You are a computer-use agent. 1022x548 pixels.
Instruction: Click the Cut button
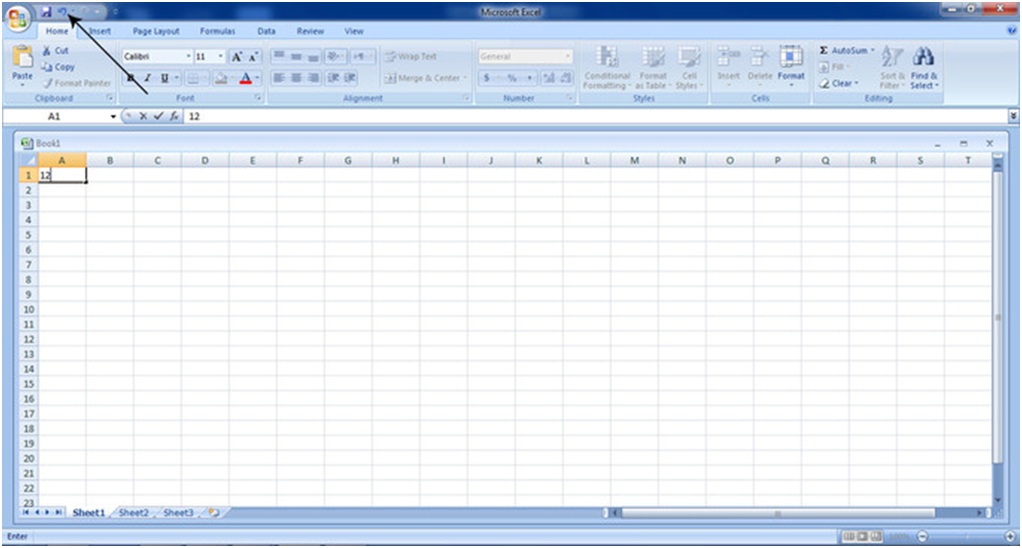[56, 51]
